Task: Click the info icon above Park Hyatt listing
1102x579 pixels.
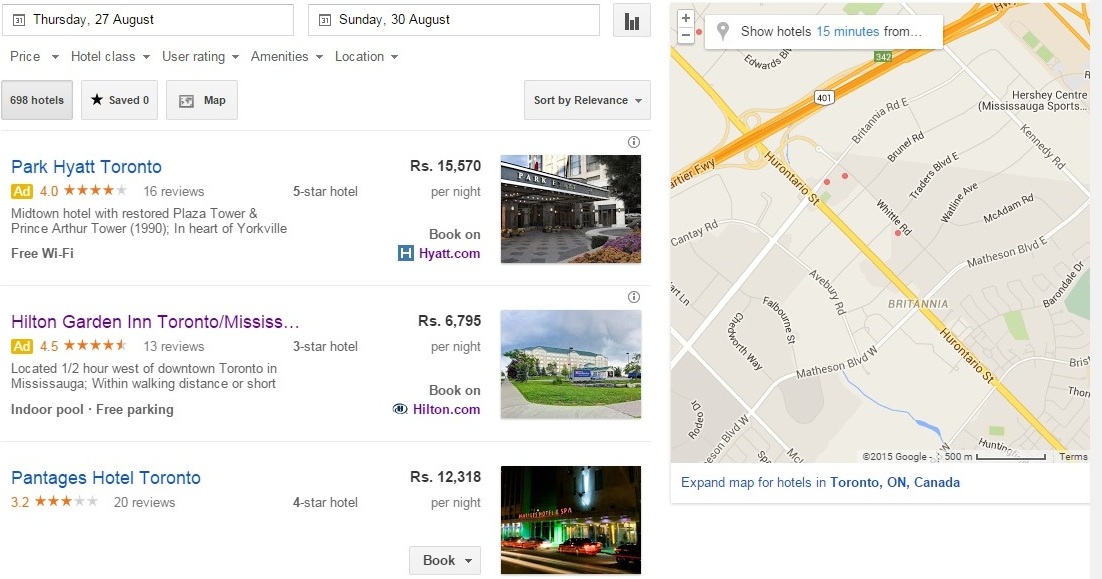Action: click(633, 142)
